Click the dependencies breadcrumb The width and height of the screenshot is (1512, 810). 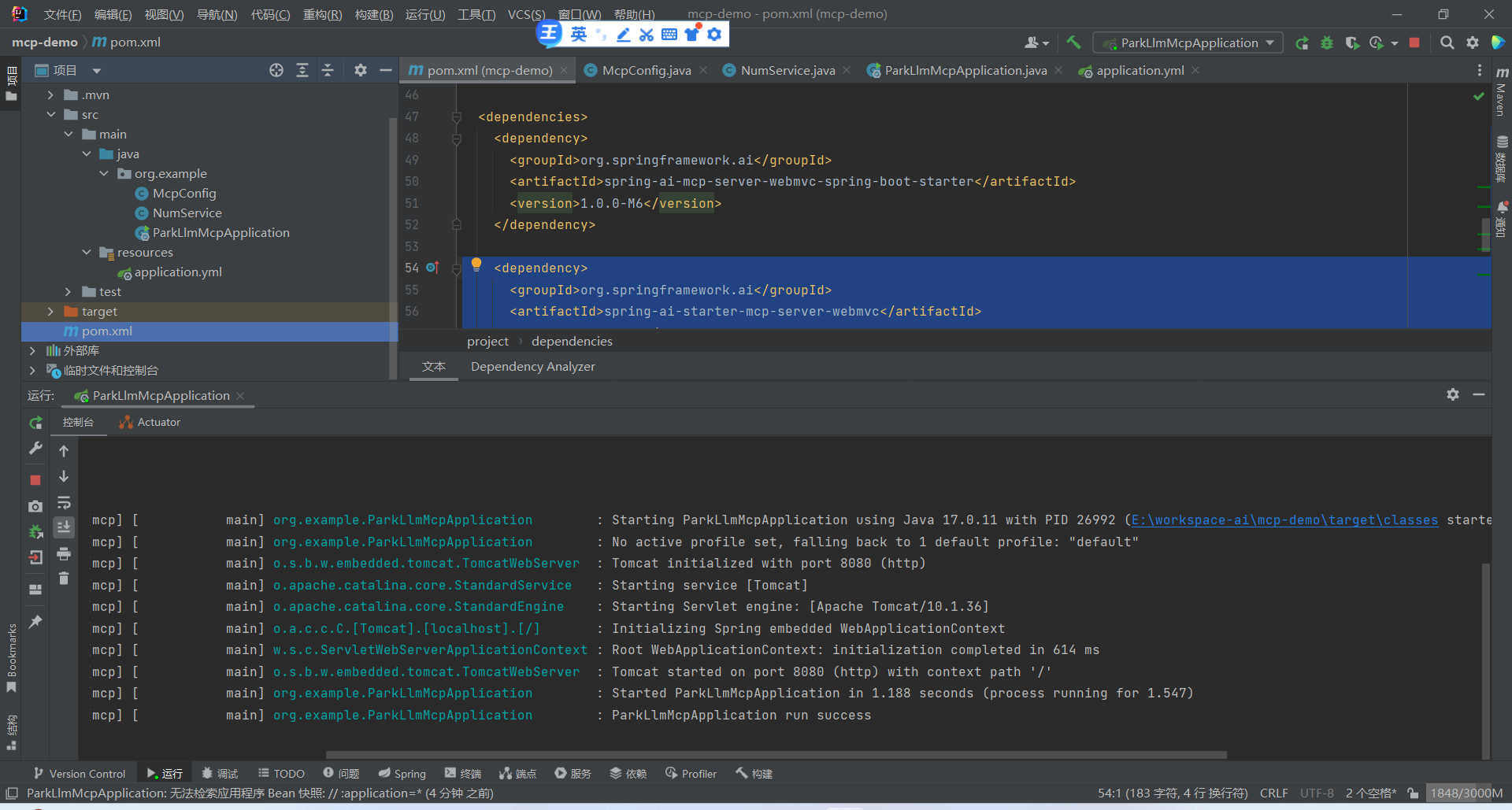click(x=572, y=341)
